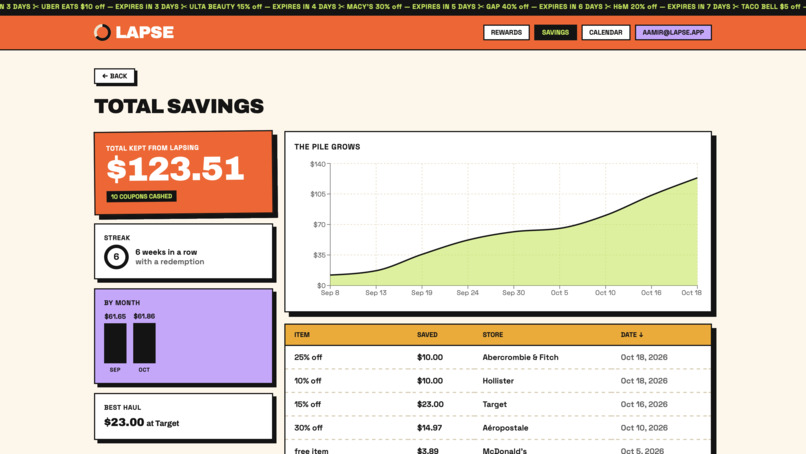Go back with the Back button

(x=115, y=76)
